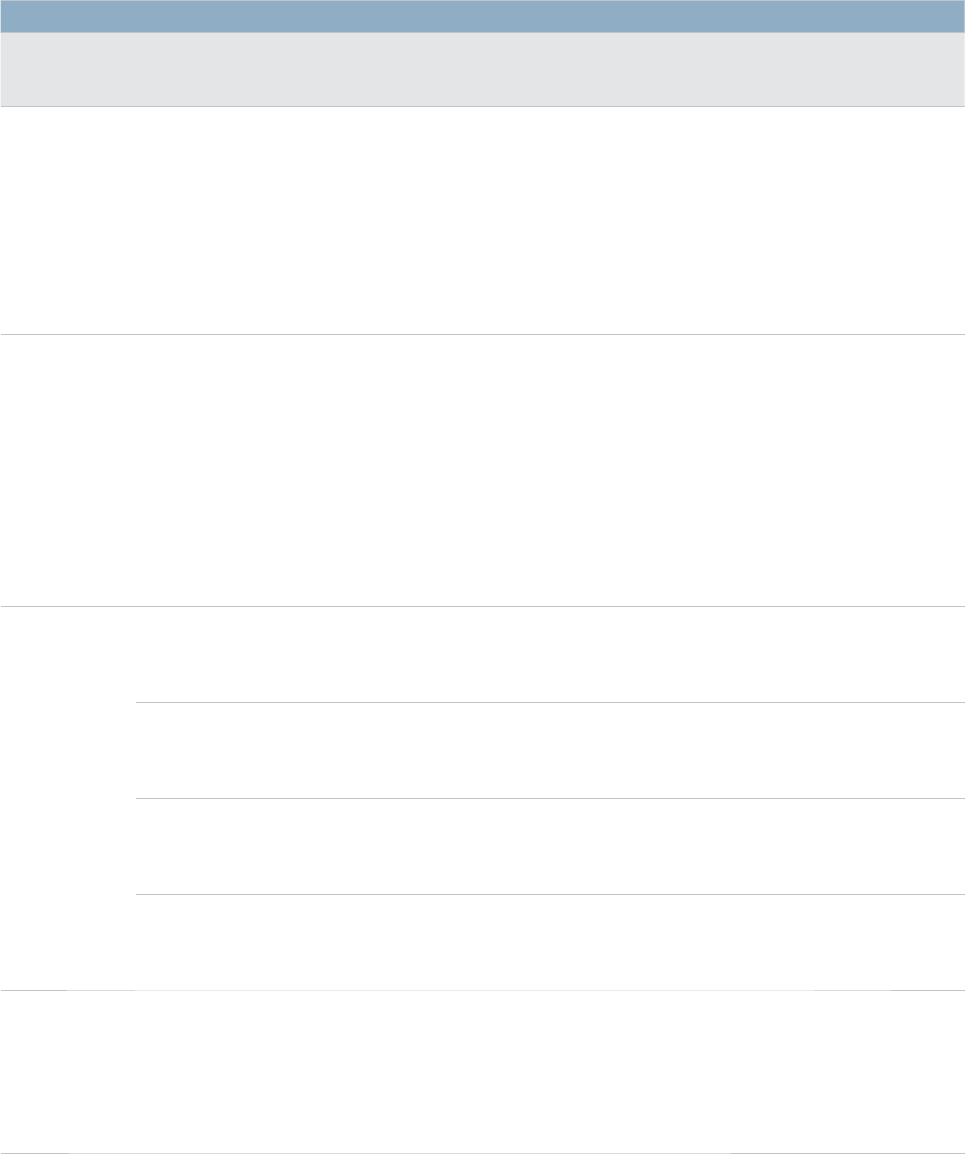The image size is (965, 1154).
Task: Click left-column cell of the second white row
Action: [x=67, y=470]
